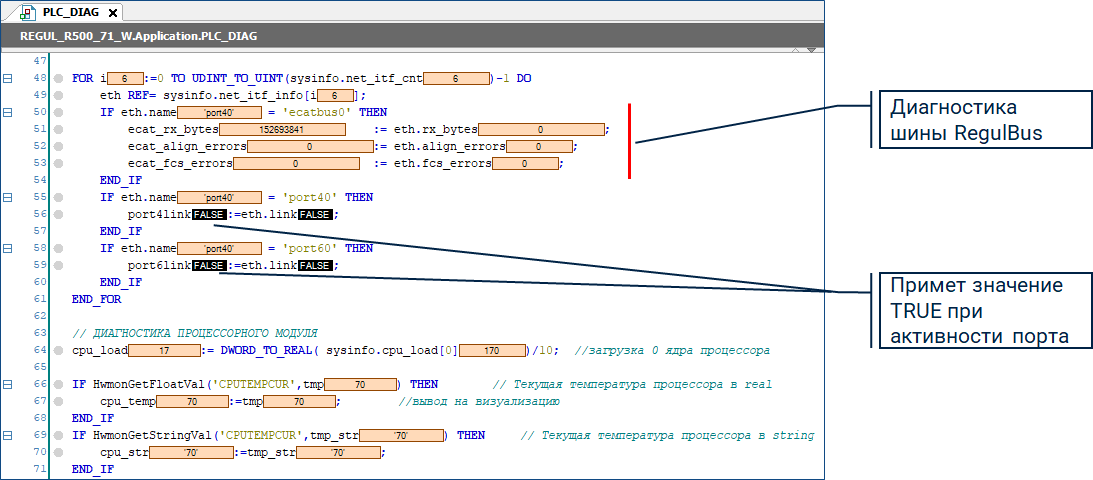Collapse the IF block at line 58
Image resolution: width=1093 pixels, height=480 pixels.
tap(8, 248)
